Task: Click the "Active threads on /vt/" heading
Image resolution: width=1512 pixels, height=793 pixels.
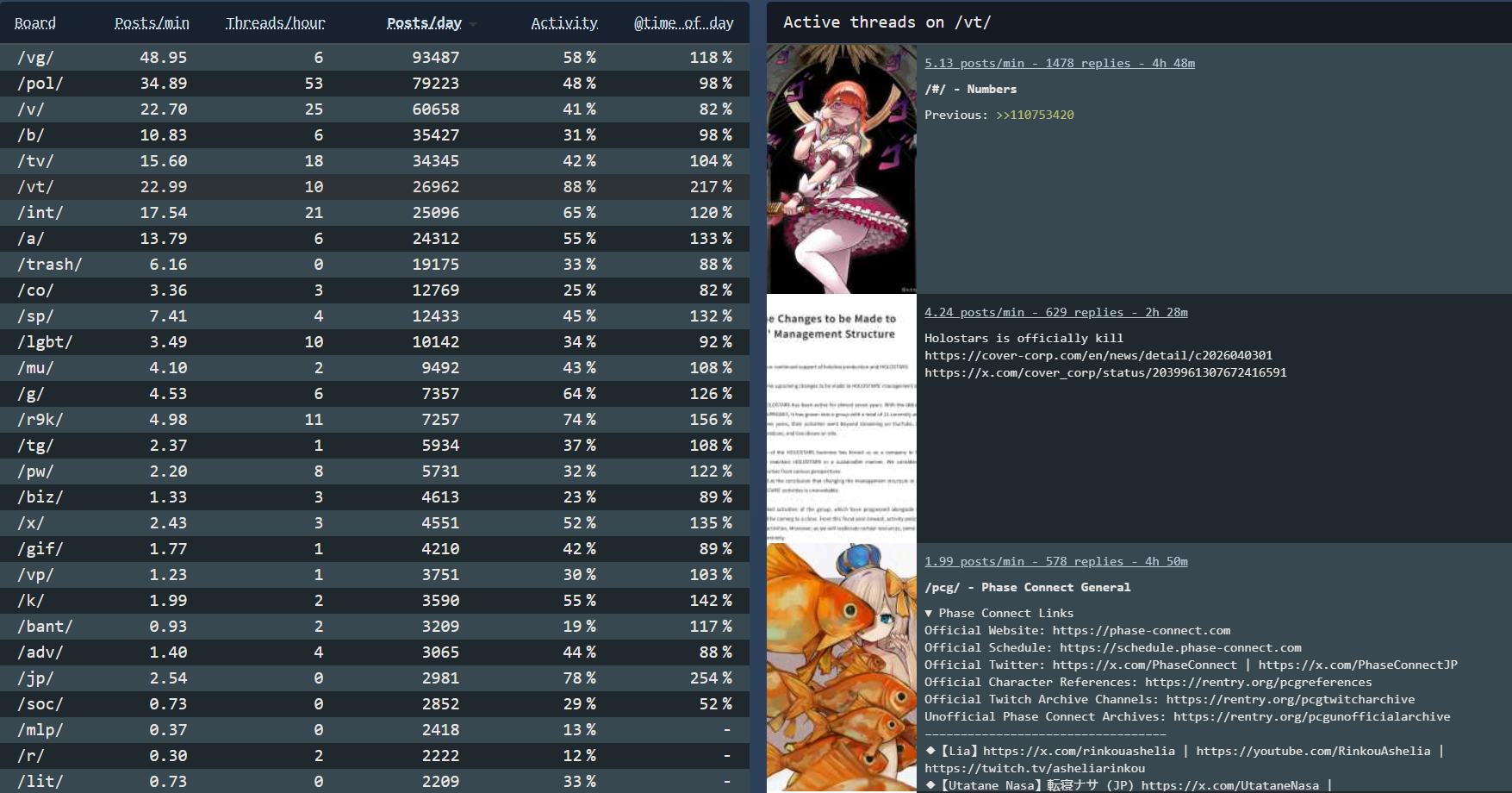Action: coord(887,22)
